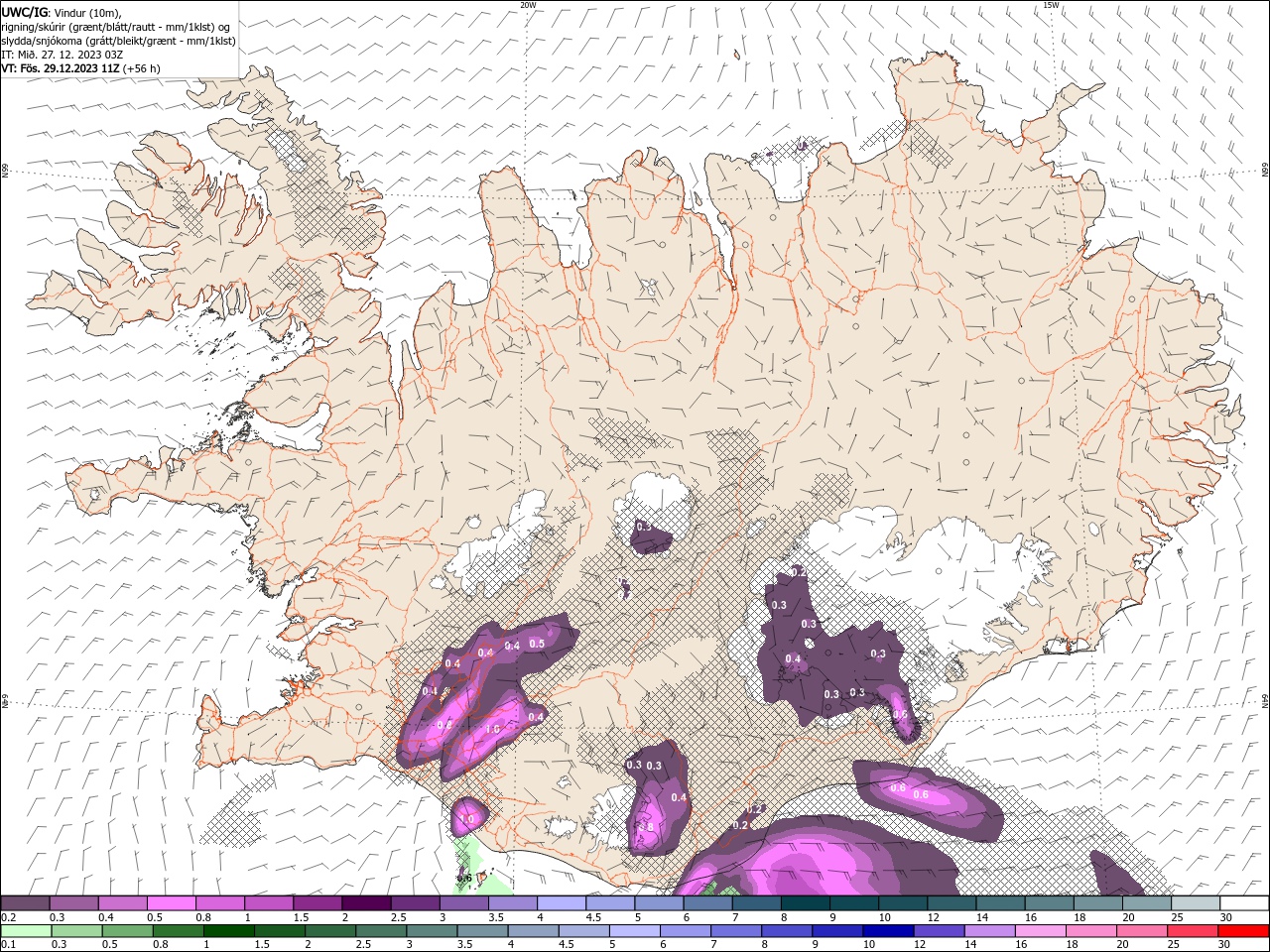This screenshot has width=1270, height=952.
Task: Pick upper scale swatch starting at 2.5
Action: (415, 903)
